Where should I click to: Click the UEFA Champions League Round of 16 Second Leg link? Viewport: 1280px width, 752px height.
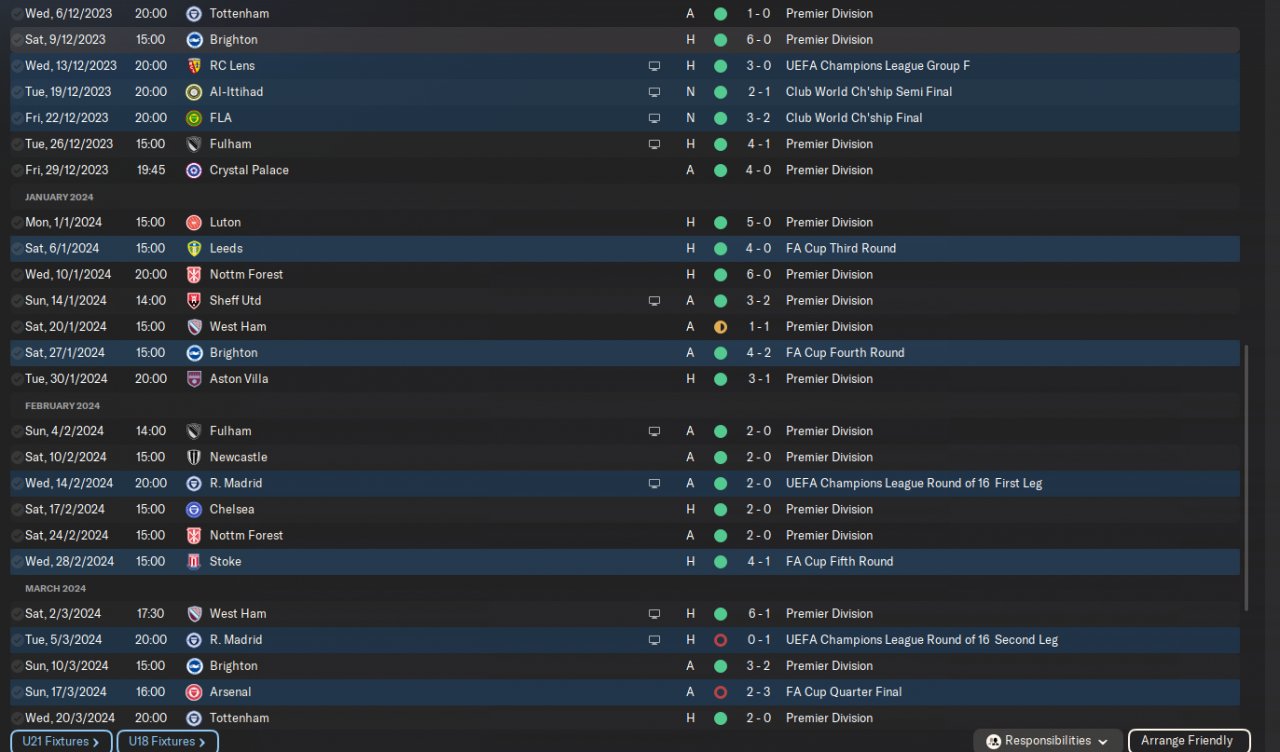(921, 640)
